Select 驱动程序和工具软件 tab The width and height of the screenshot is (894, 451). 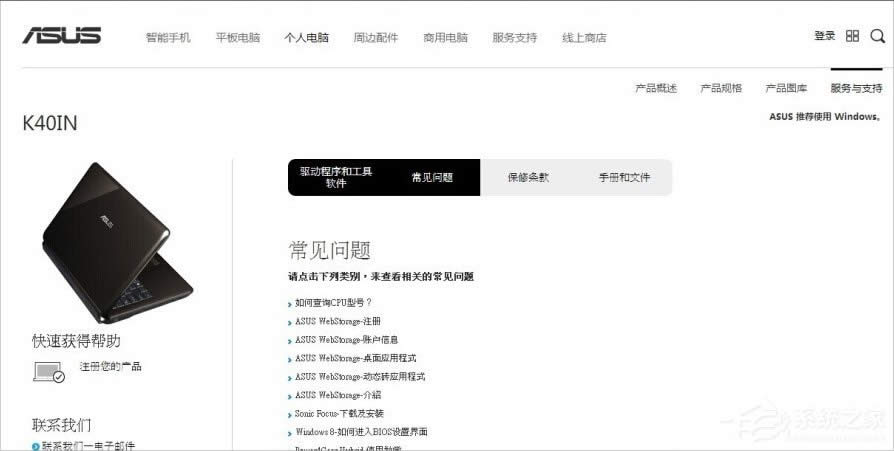click(x=336, y=177)
